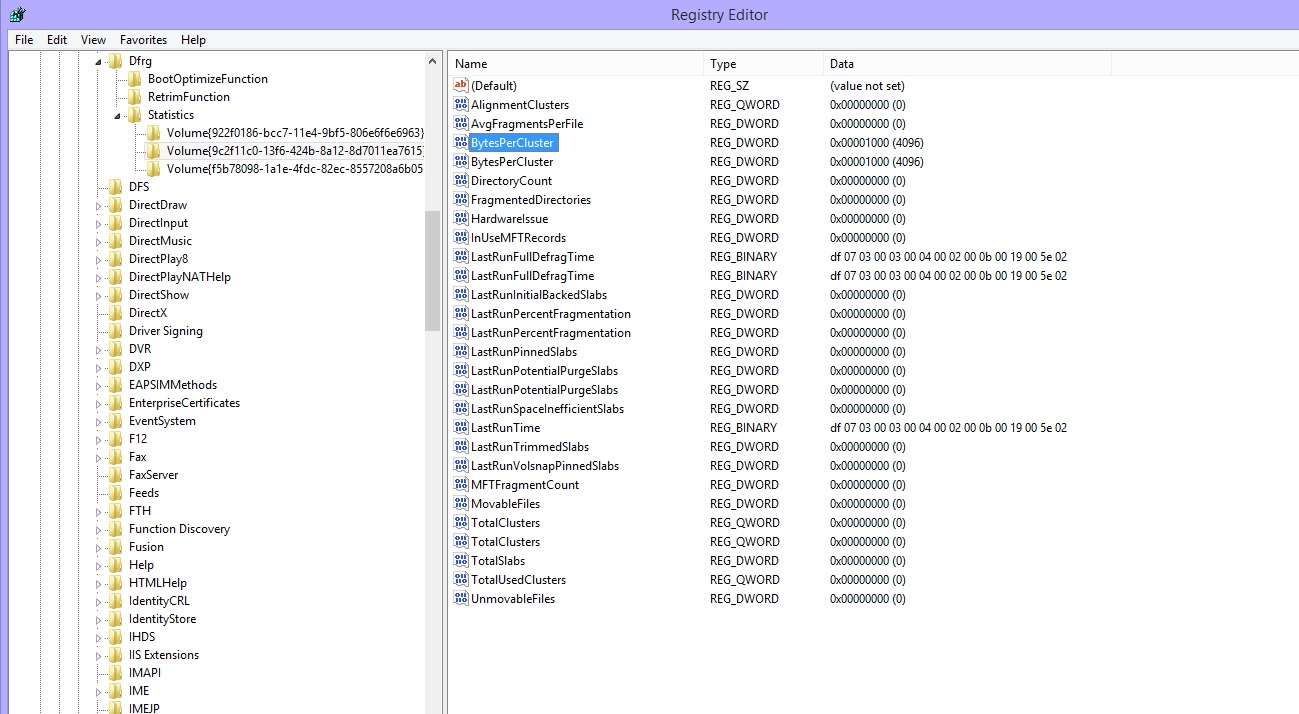Screen dimensions: 1299x714
Task: Open the Help menu
Action: point(193,39)
